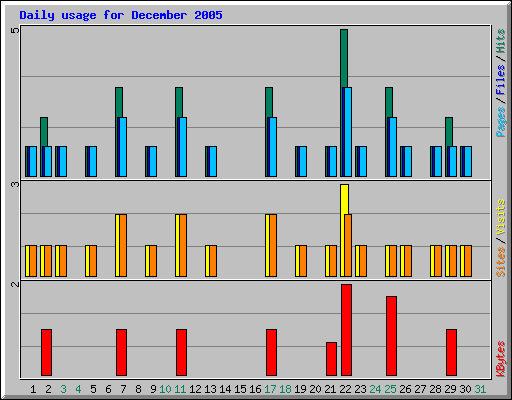Select the green Hits bar for day 2
Viewport: 512px width, 400px height.
pyautogui.click(x=44, y=132)
